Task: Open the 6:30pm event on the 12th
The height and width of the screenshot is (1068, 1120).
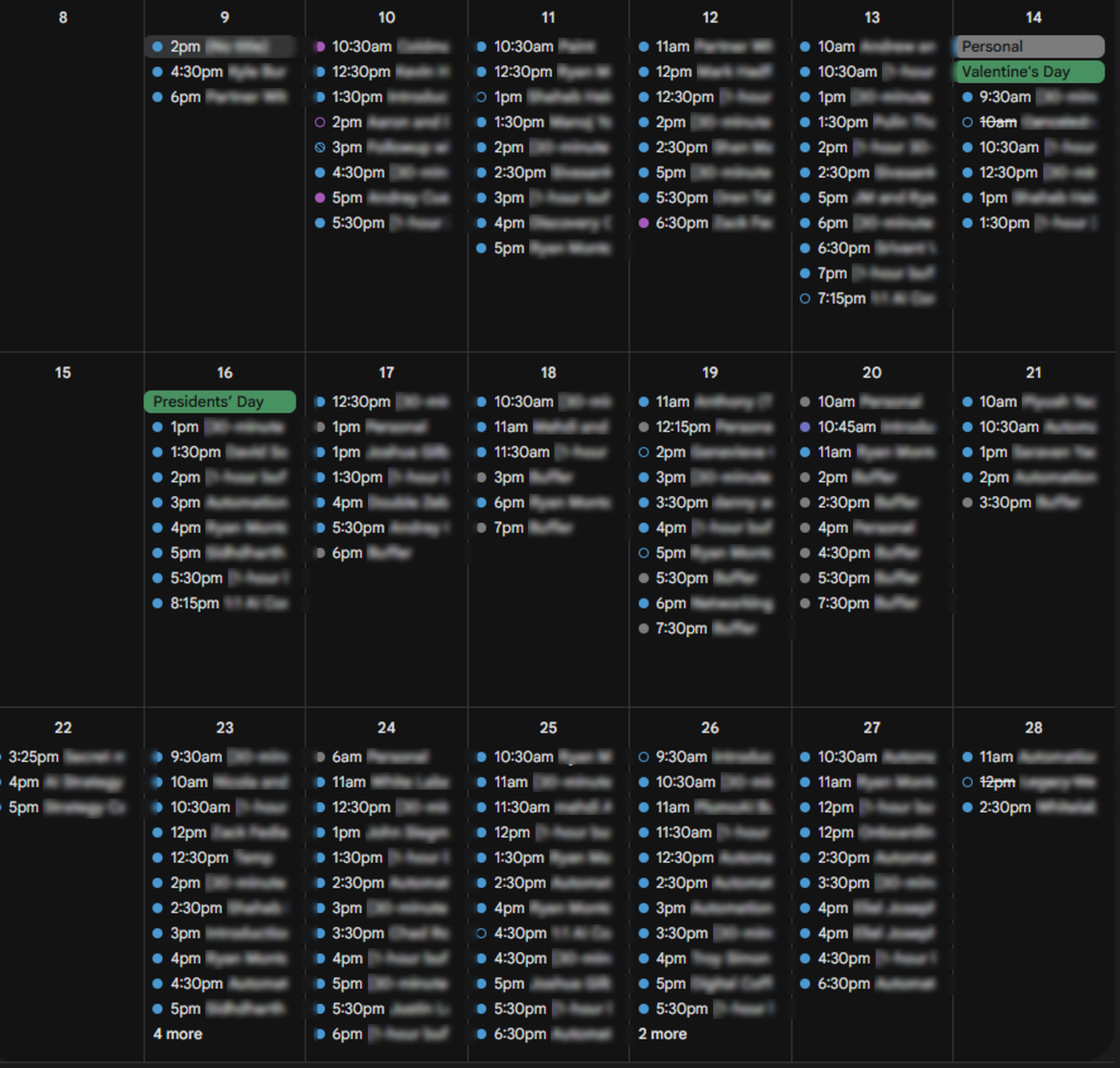Action: pos(706,222)
